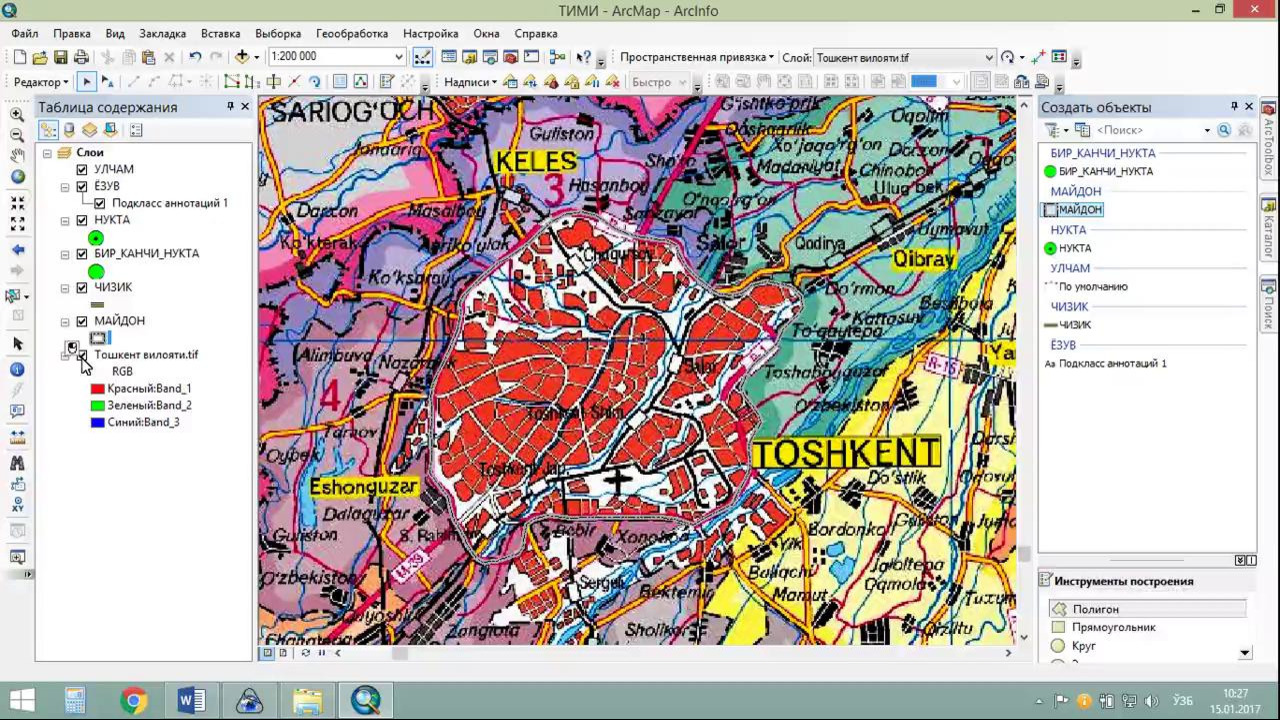Click the Save document icon
This screenshot has height=720, width=1280.
60,58
